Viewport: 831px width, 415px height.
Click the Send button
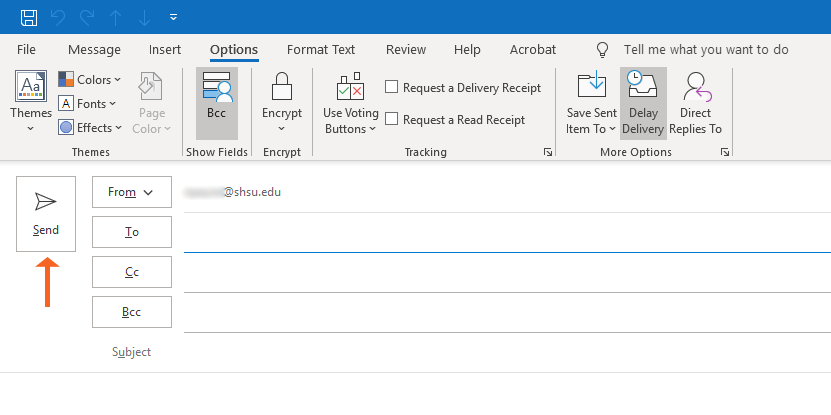(46, 214)
